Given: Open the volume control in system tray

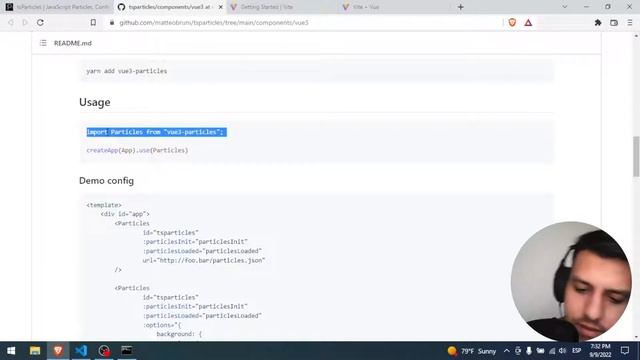Looking at the screenshot, I should click(562, 351).
